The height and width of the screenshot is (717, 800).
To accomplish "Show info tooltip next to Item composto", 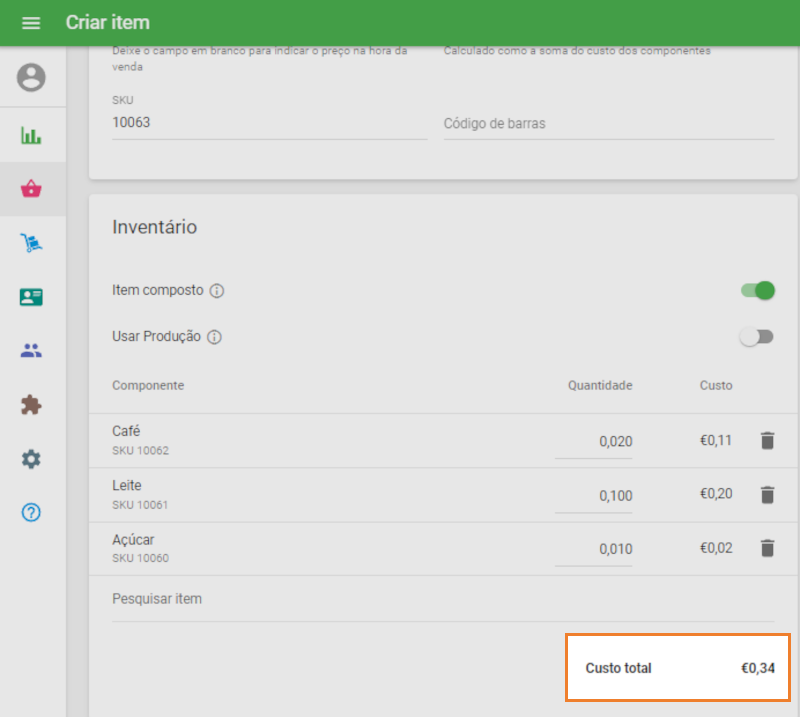I will click(217, 291).
